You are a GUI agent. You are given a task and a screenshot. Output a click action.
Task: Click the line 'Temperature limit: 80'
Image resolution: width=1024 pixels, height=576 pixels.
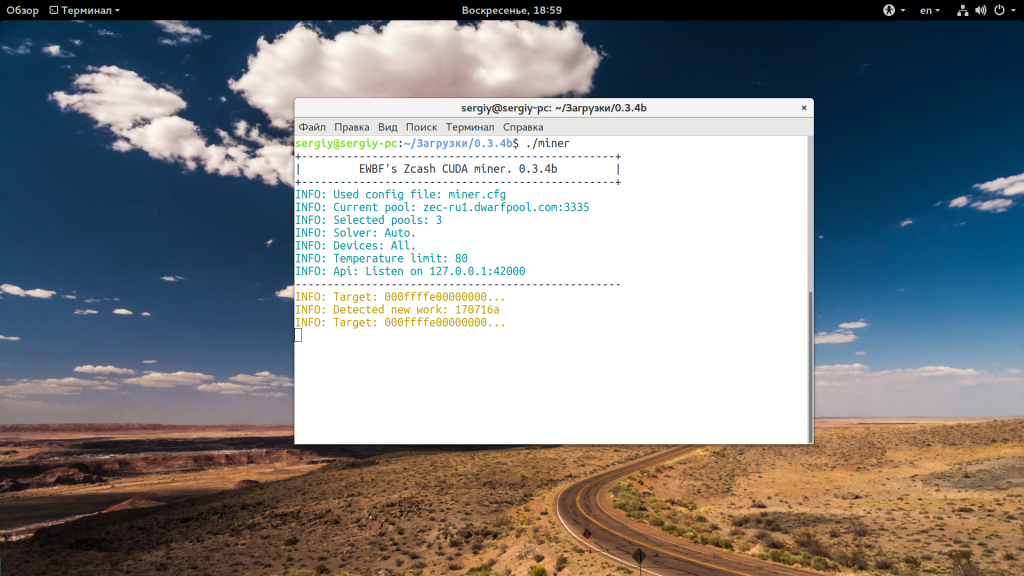click(x=381, y=259)
